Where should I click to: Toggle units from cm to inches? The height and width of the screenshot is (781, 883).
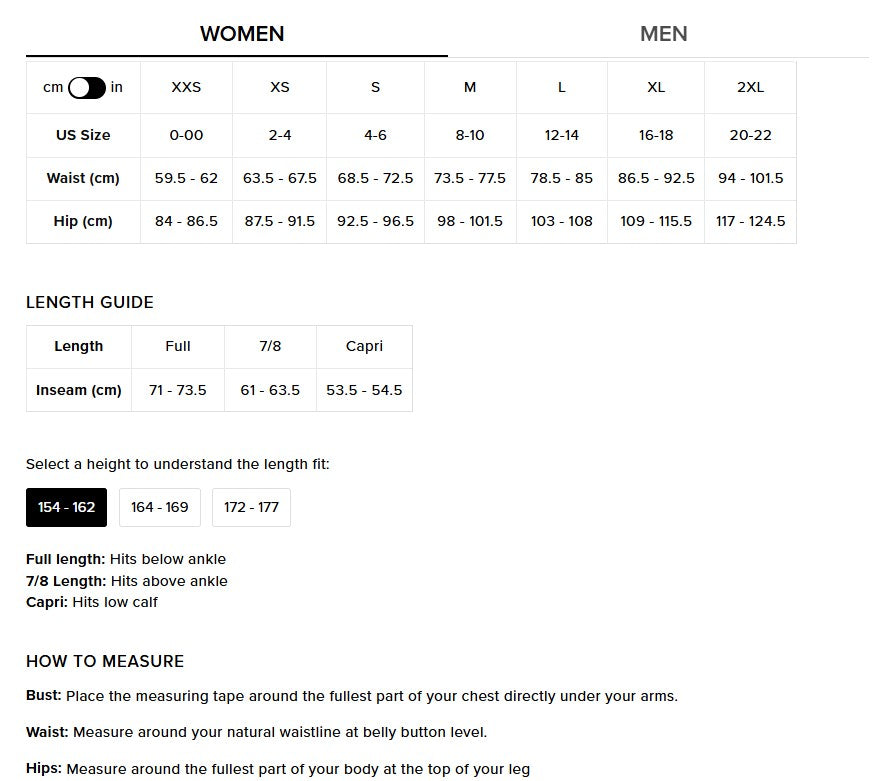click(x=87, y=88)
